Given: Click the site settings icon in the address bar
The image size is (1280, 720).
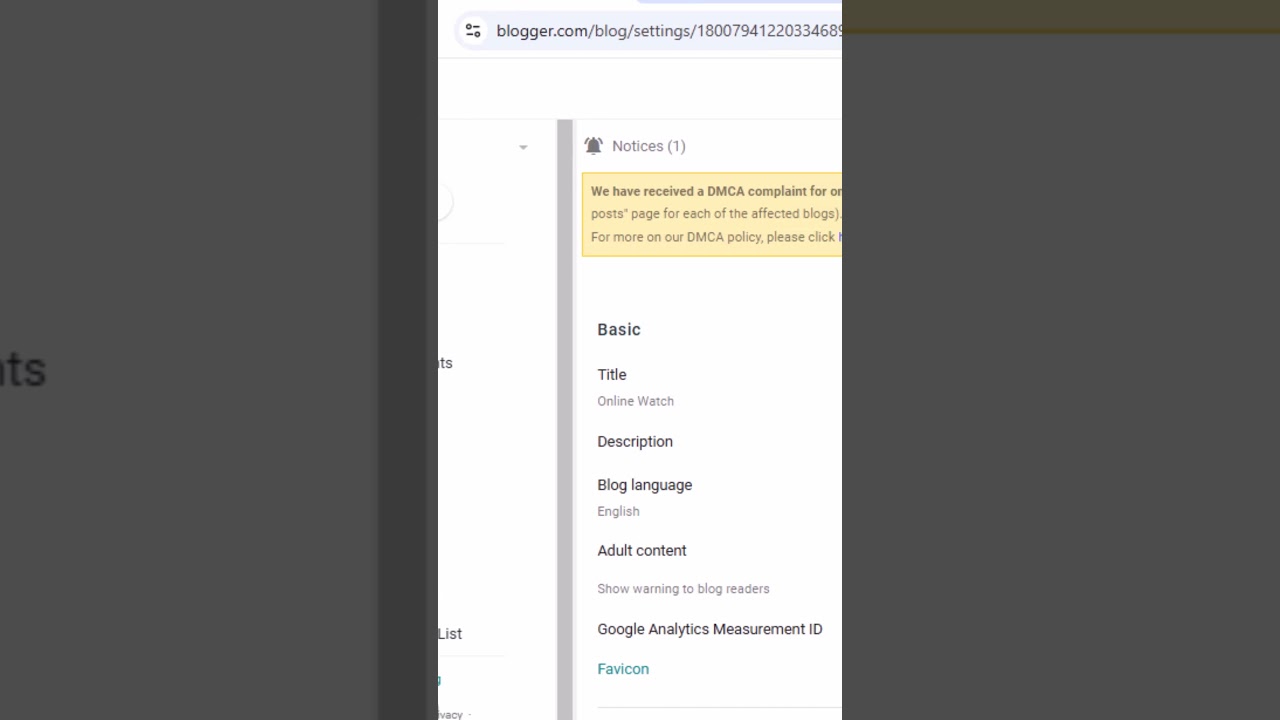Looking at the screenshot, I should tap(472, 30).
